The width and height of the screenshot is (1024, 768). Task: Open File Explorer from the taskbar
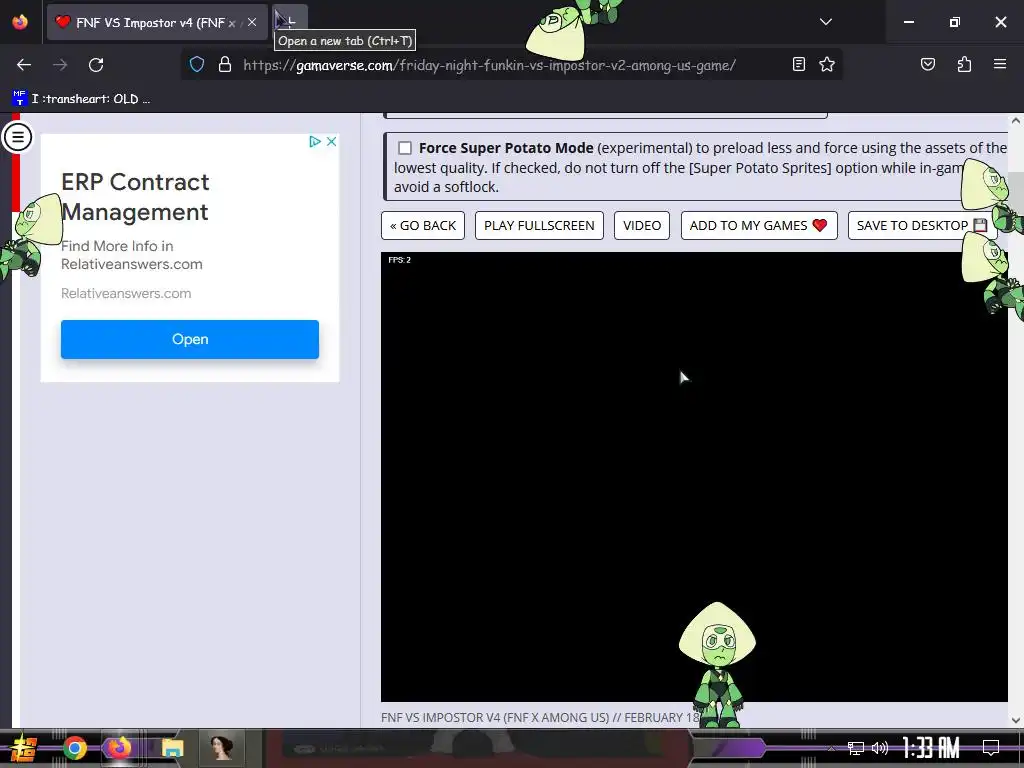172,748
